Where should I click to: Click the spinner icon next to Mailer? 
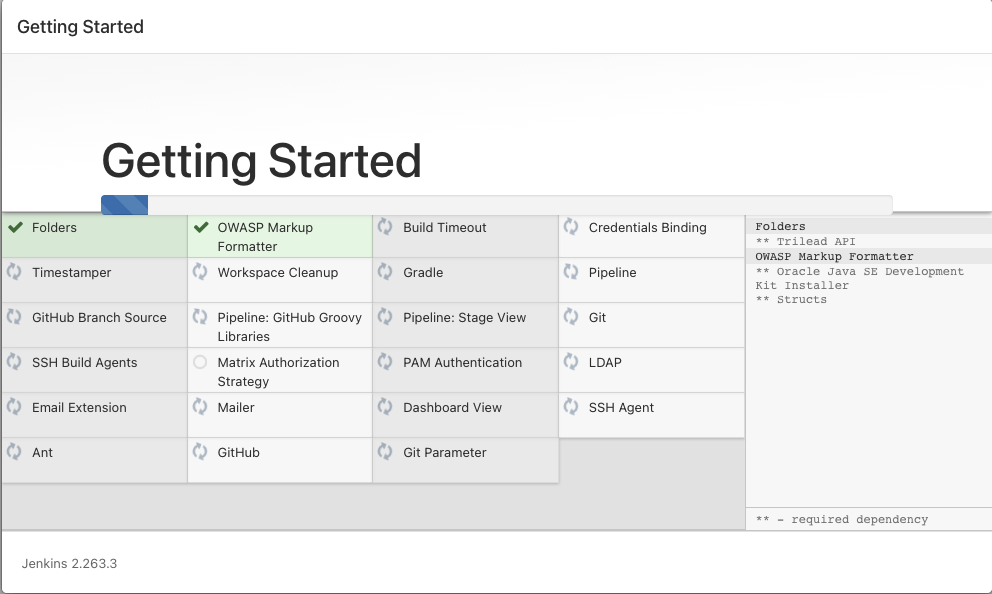(200, 406)
